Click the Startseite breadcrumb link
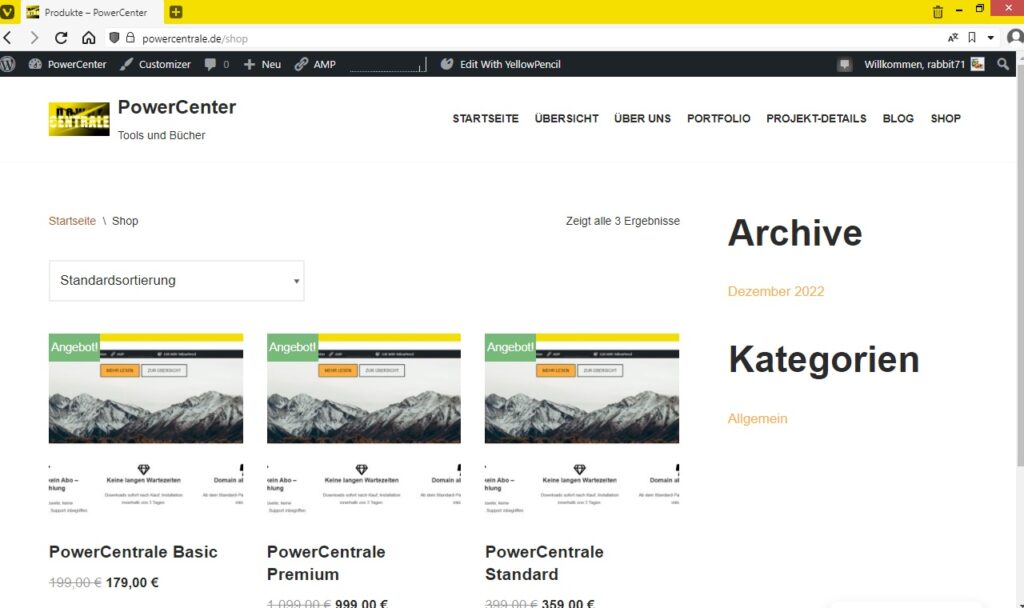Screen dimensions: 1024x608 pyautogui.click(x=72, y=221)
